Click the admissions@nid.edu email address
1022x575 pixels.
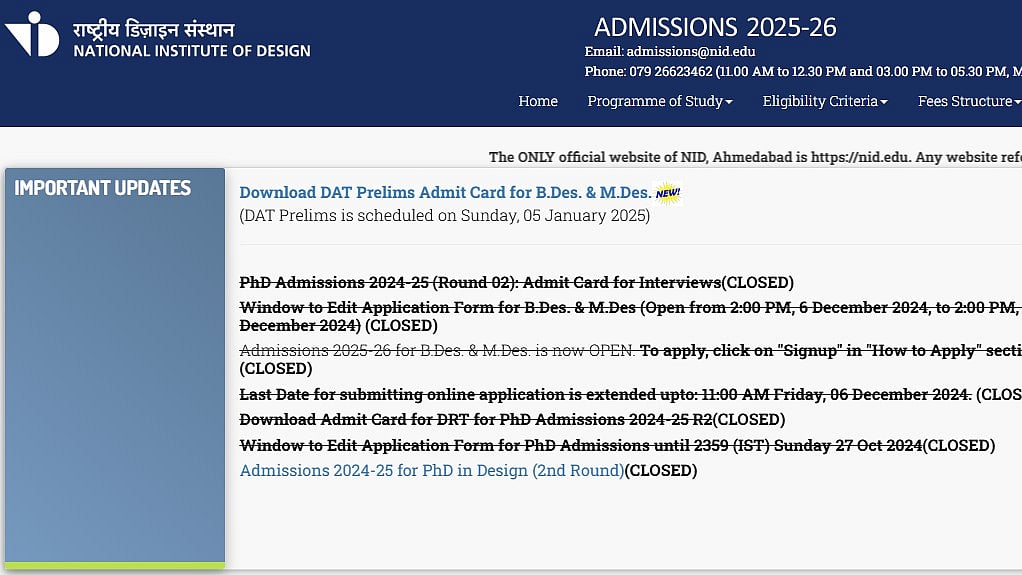[x=690, y=52]
